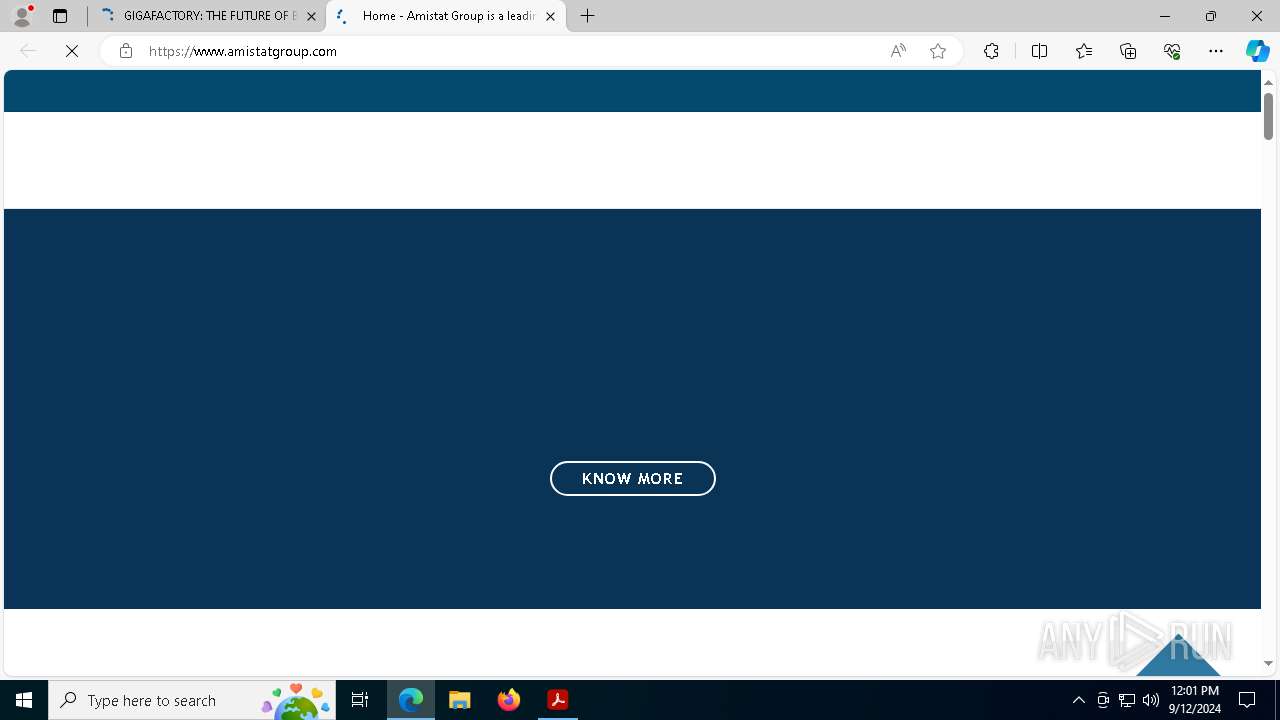Close the GIGAFACTORY tab
Image resolution: width=1280 pixels, height=720 pixels.
[x=311, y=16]
